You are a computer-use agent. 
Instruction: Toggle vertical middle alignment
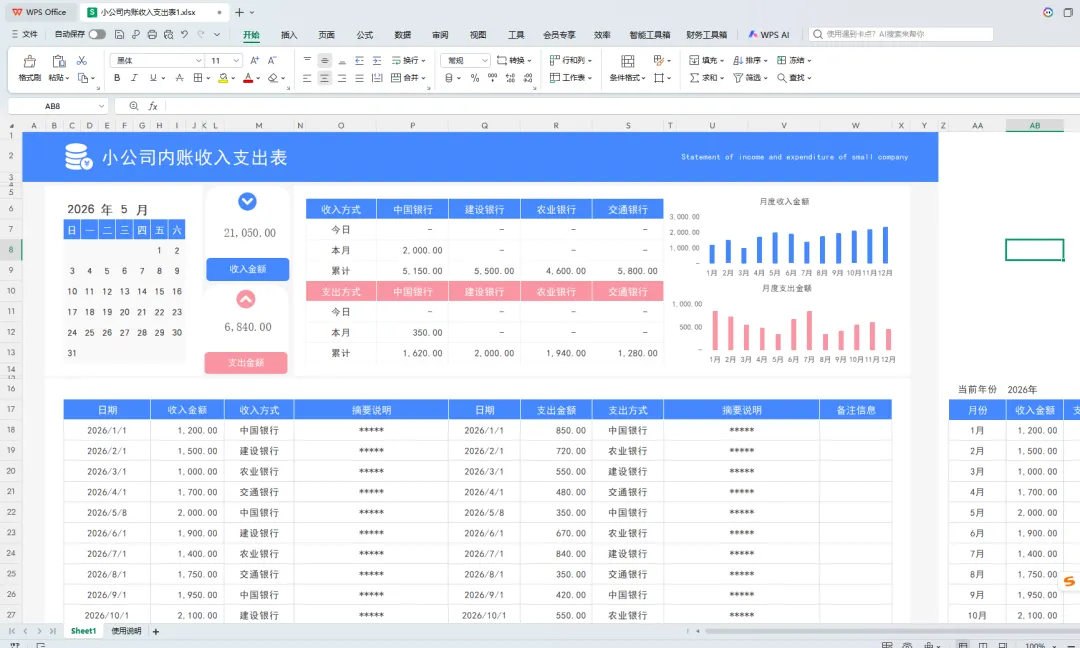324,61
